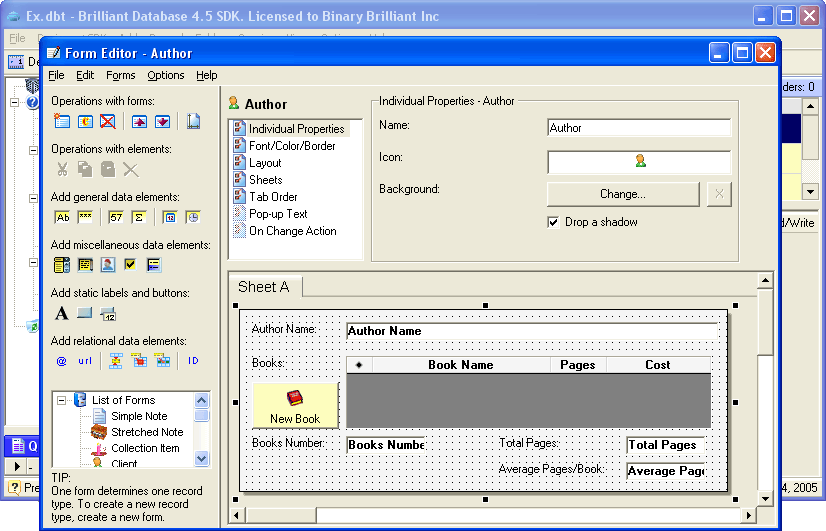Screen dimensions: 826x531
Task: Open the Options menu
Action: [x=166, y=75]
